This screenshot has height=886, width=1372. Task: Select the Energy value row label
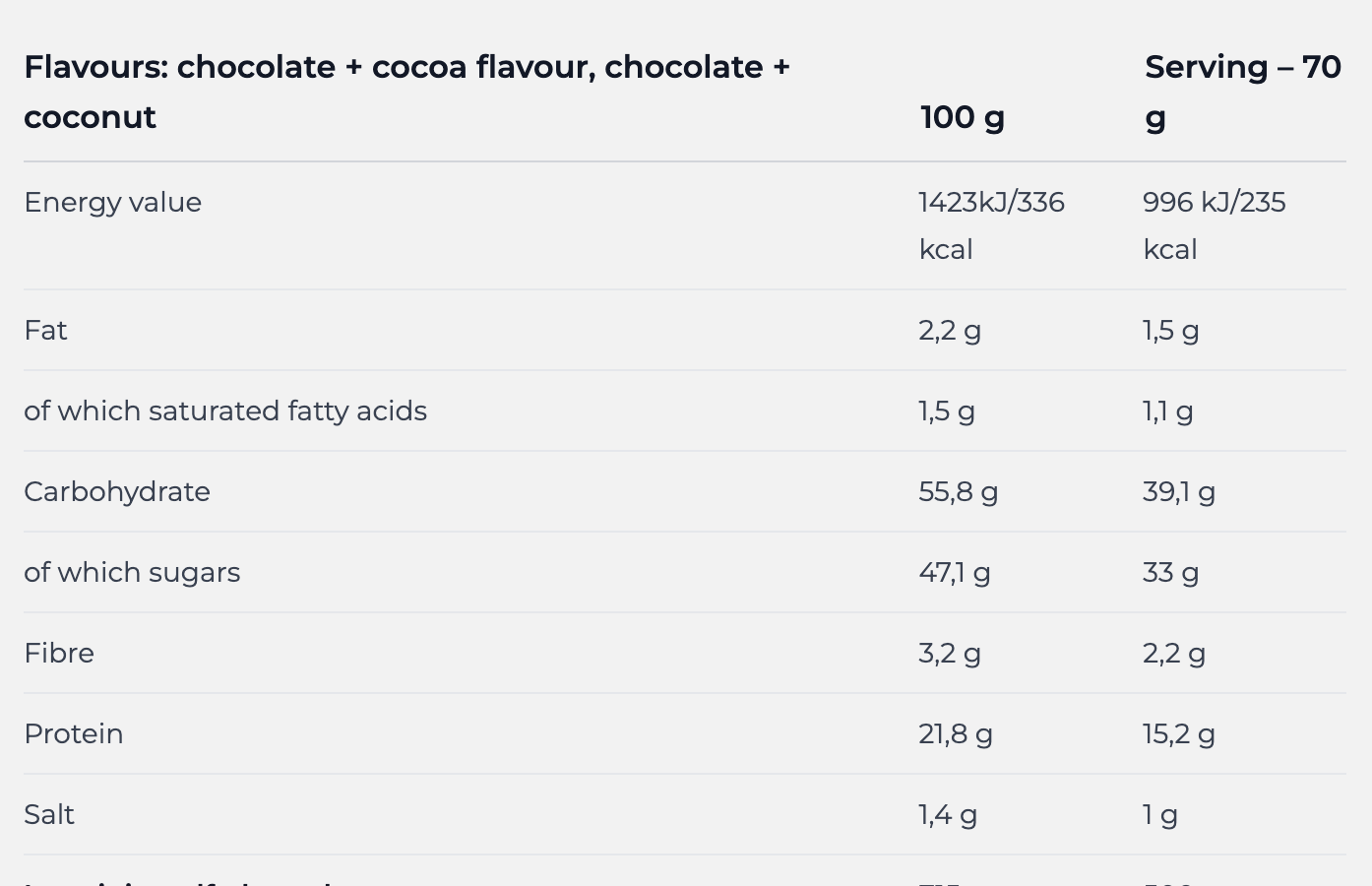(112, 202)
